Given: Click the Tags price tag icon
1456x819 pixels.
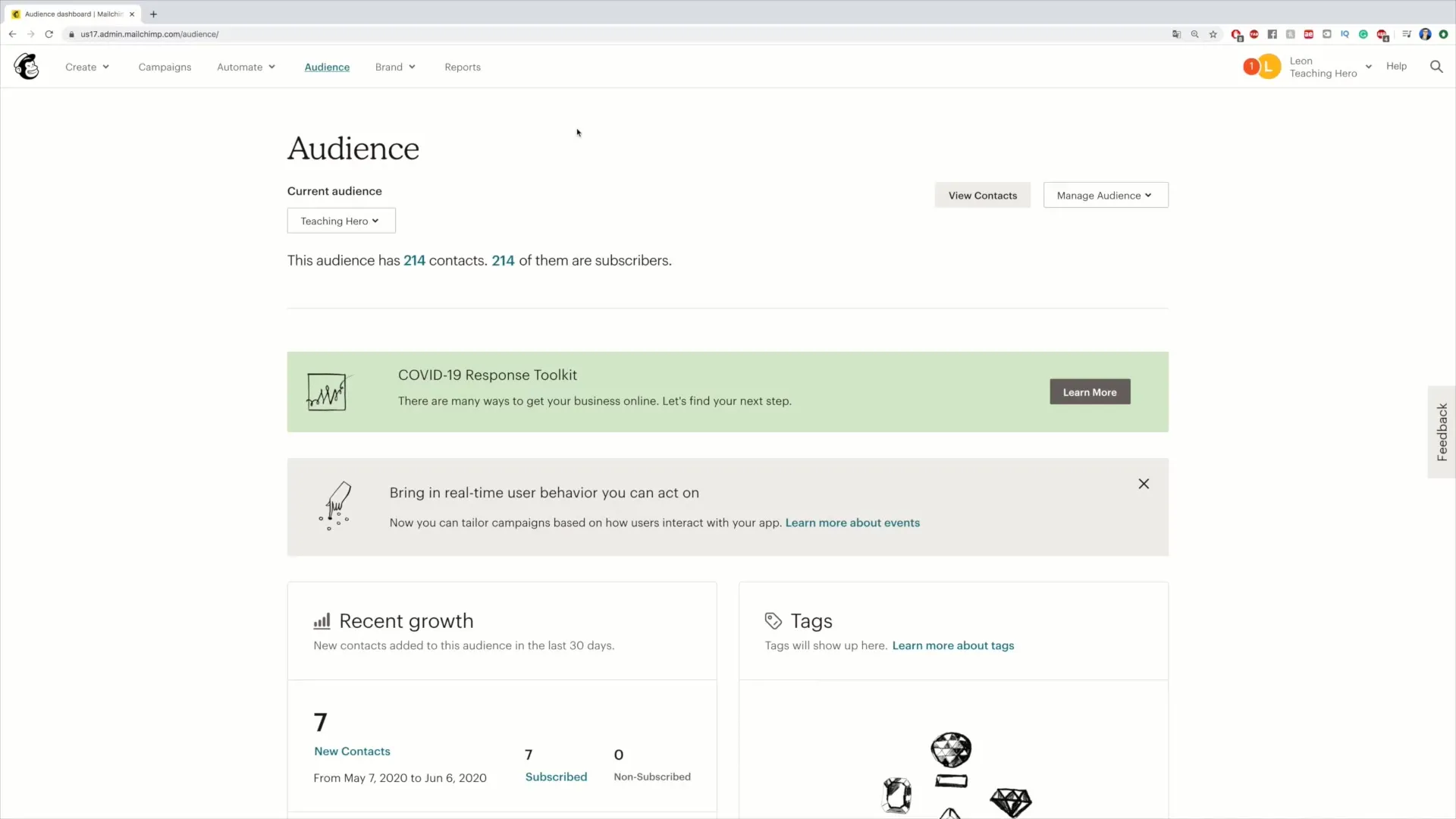Looking at the screenshot, I should 773,620.
